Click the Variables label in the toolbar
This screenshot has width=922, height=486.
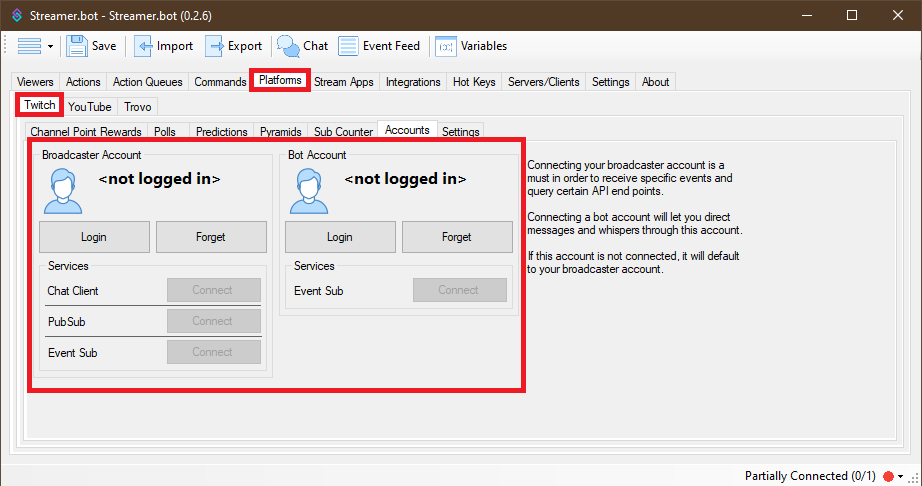click(x=483, y=46)
